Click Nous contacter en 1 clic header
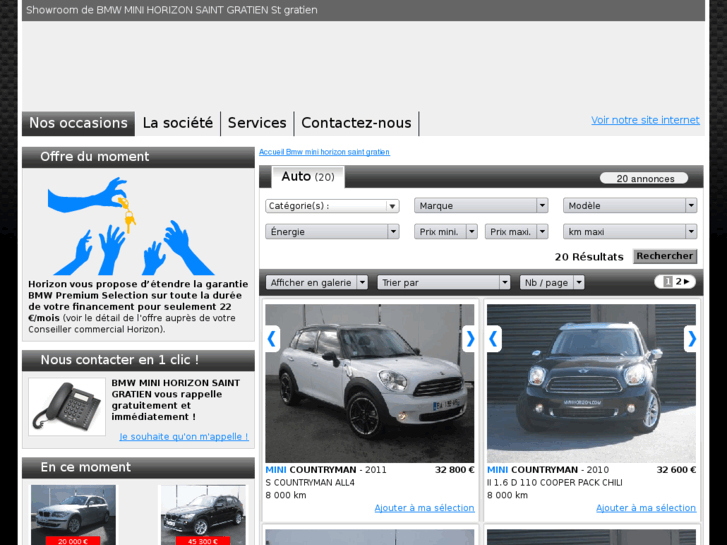The width and height of the screenshot is (727, 545). pos(138,360)
